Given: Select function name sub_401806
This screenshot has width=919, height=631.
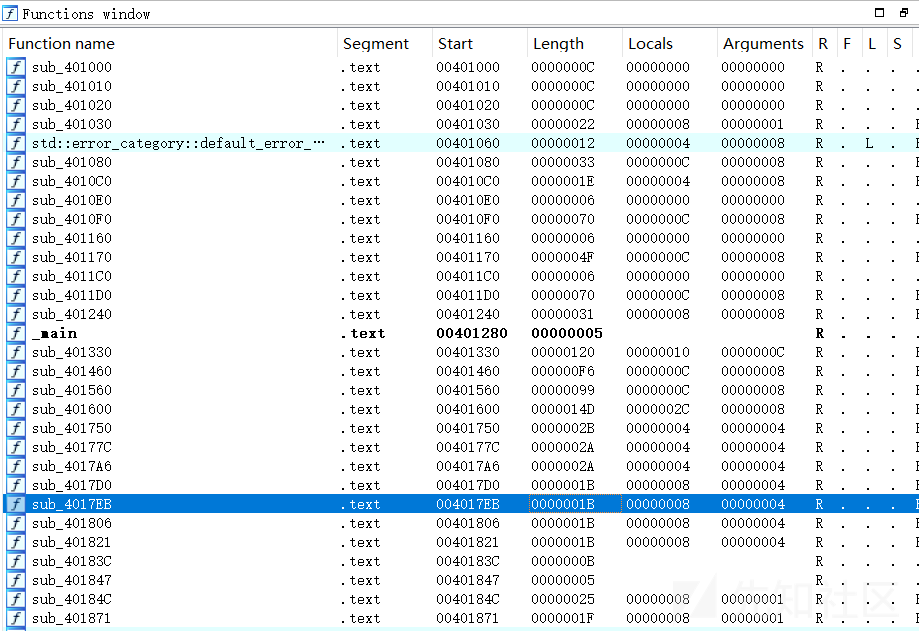Looking at the screenshot, I should pos(72,523).
